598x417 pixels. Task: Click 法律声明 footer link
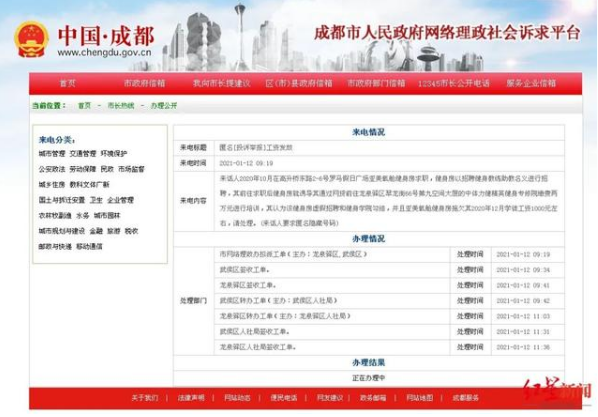point(191,398)
